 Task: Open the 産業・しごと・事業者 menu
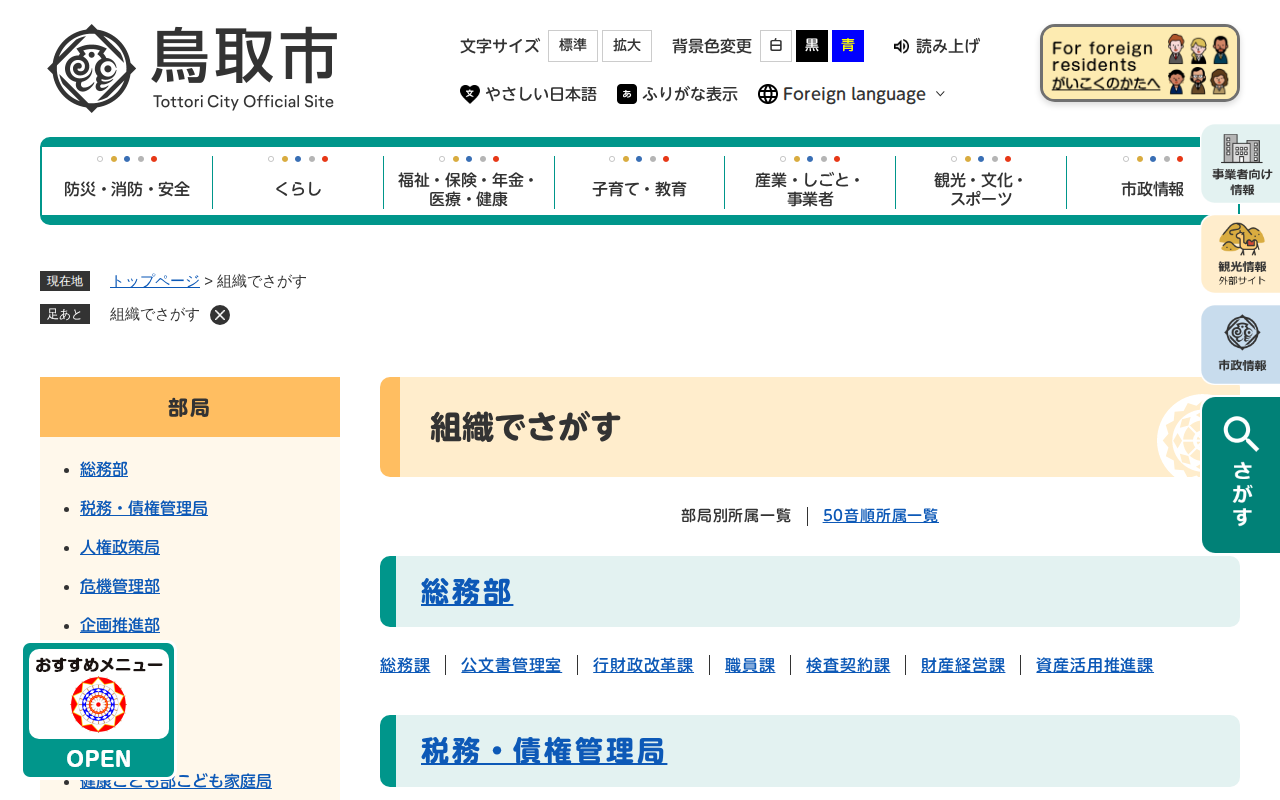point(810,182)
